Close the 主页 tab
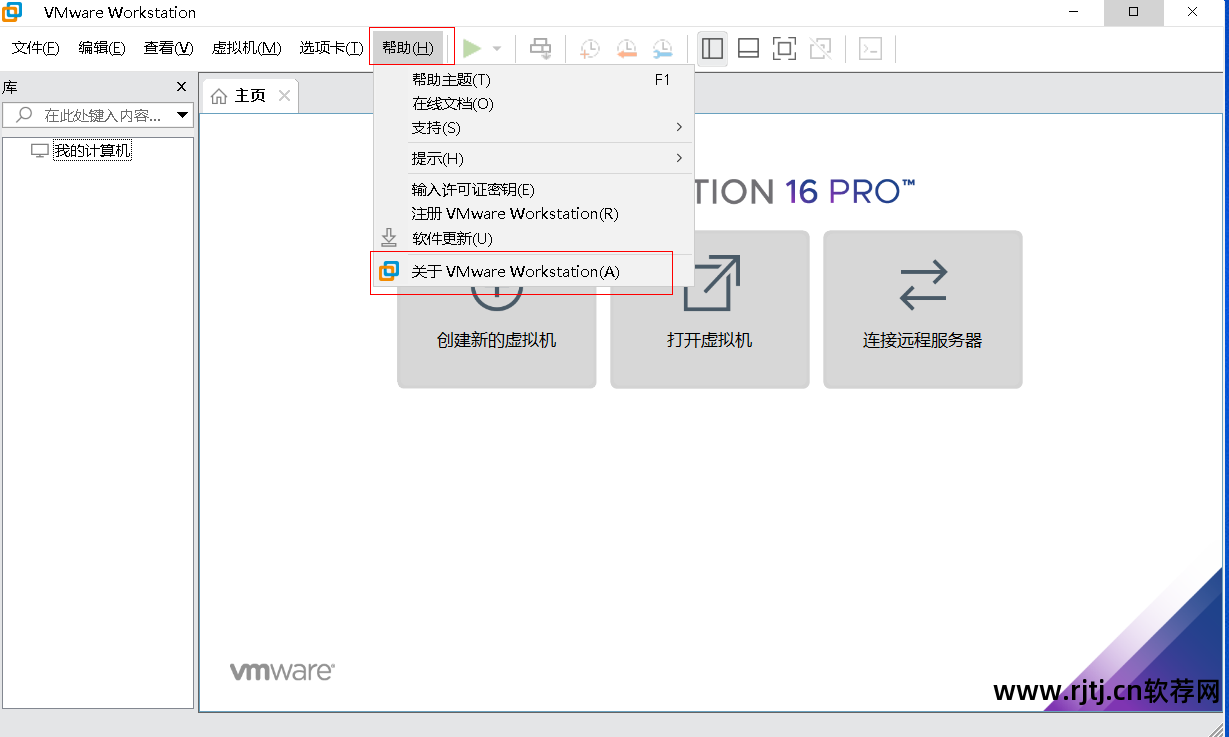The image size is (1229, 737). [284, 96]
